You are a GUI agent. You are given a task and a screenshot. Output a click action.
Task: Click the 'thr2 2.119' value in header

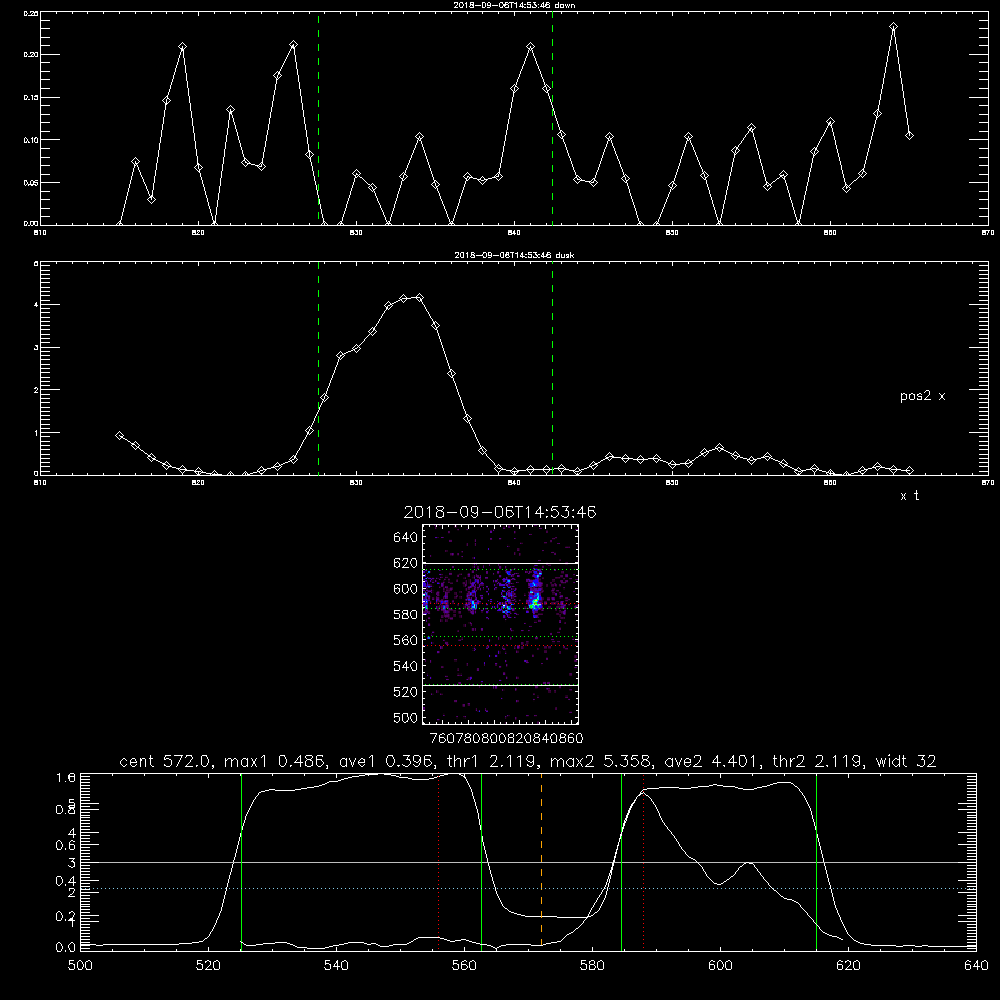point(818,761)
